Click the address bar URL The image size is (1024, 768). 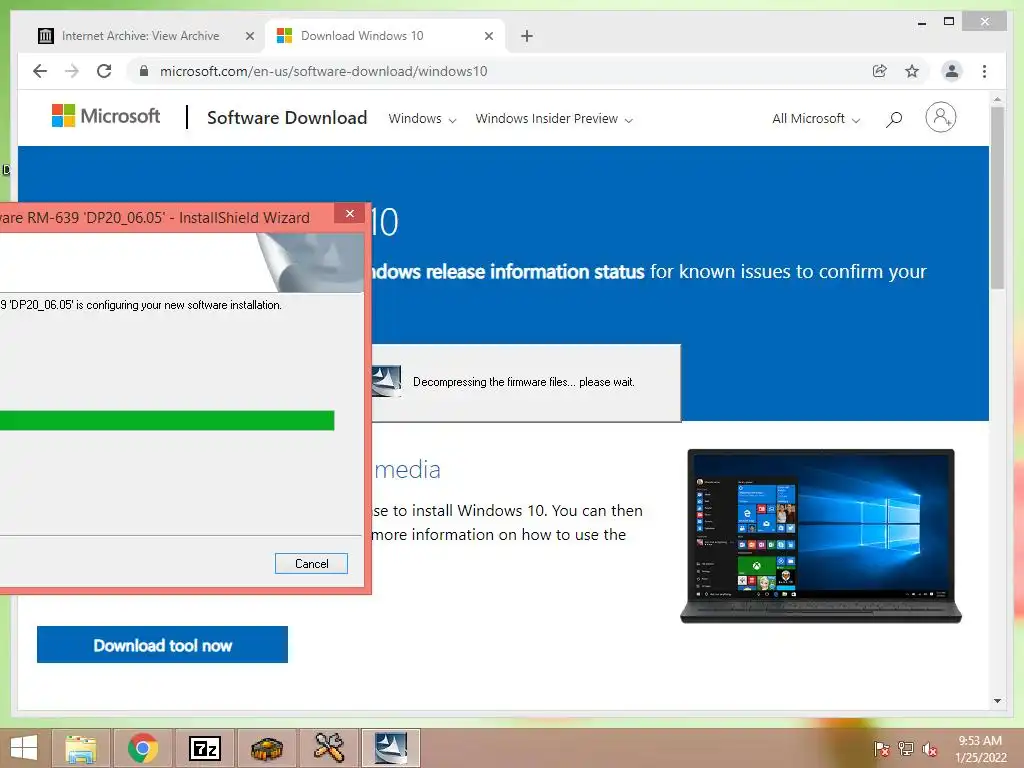coord(323,71)
